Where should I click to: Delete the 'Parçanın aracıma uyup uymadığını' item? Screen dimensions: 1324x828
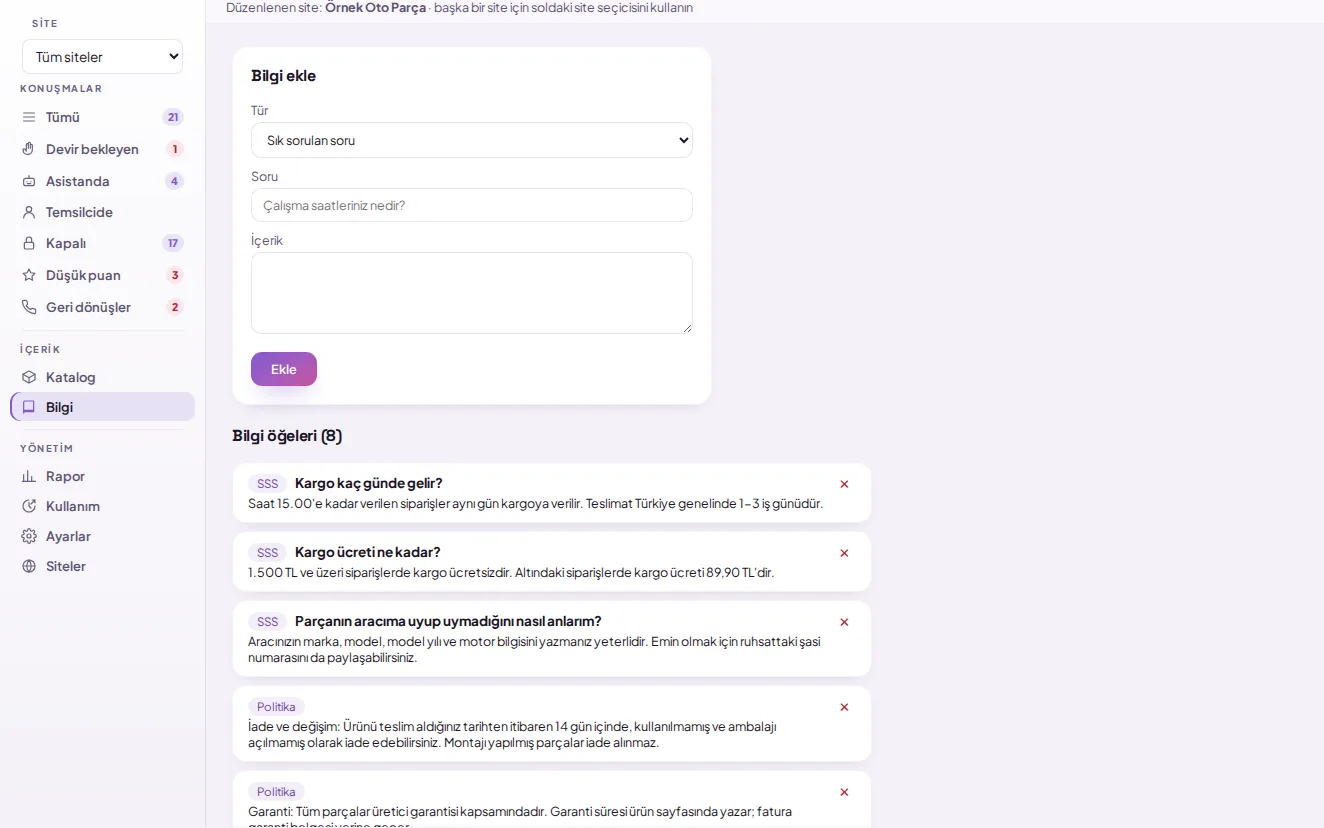pyautogui.click(x=844, y=622)
